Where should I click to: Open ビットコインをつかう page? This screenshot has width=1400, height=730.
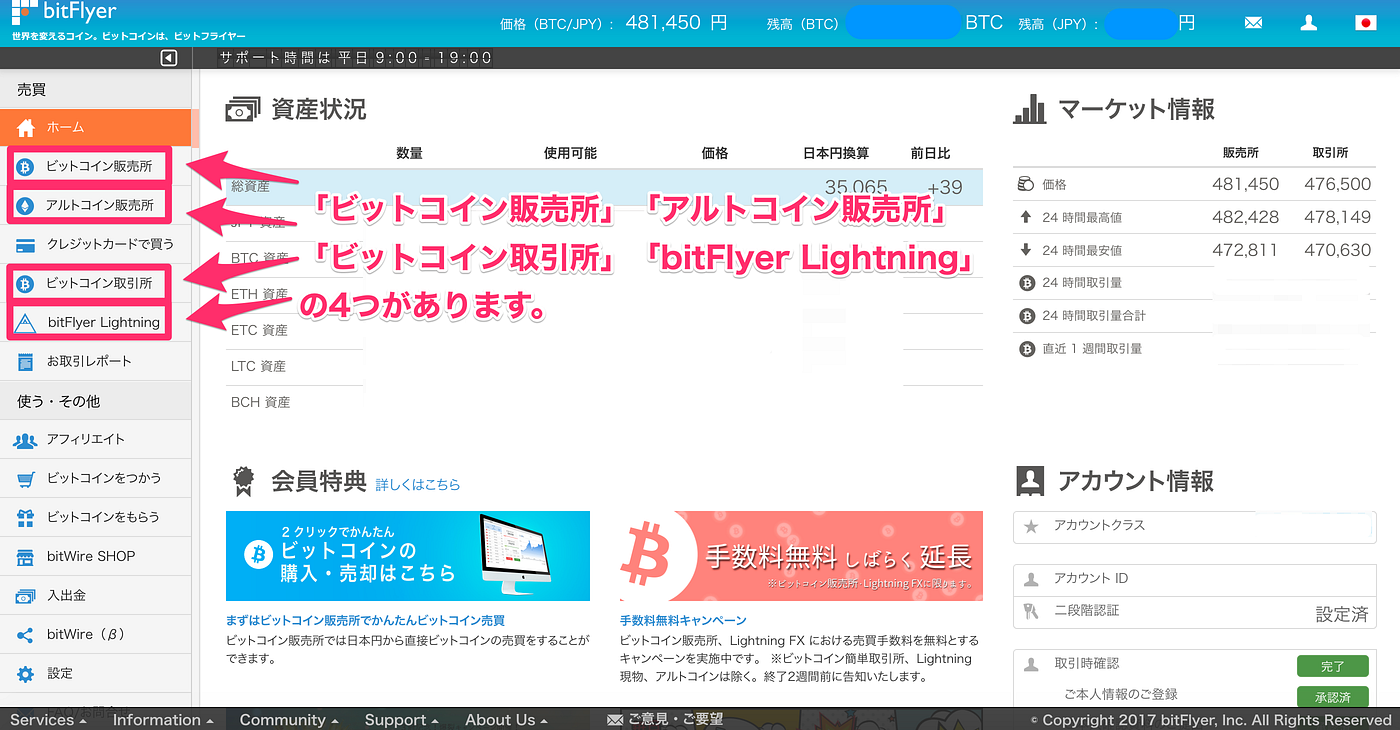click(x=95, y=478)
